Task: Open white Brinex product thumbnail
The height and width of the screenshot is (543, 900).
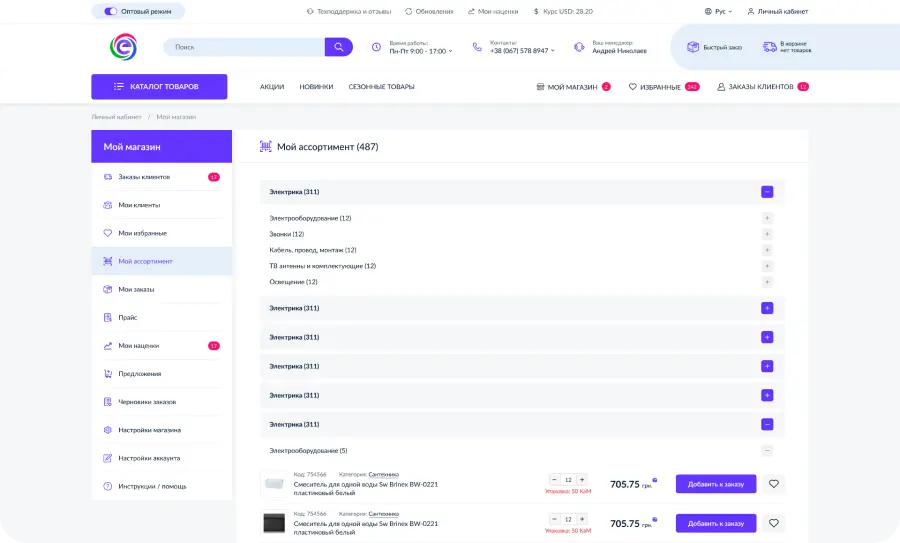Action: click(274, 484)
